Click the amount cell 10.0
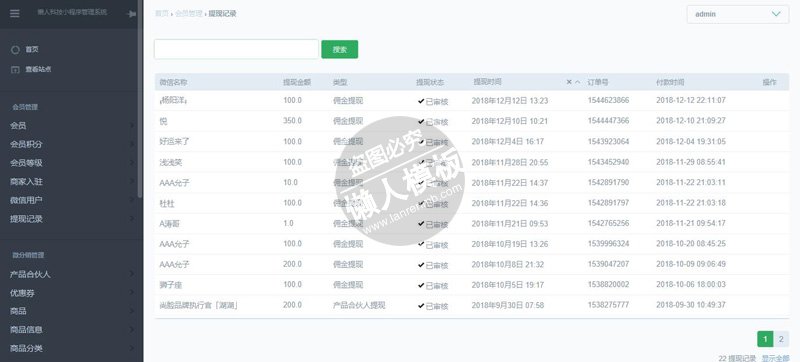Image resolution: width=800 pixels, height=362 pixels. [x=290, y=182]
